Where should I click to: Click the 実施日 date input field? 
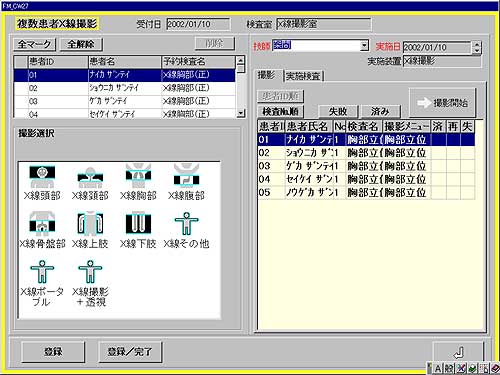(437, 47)
